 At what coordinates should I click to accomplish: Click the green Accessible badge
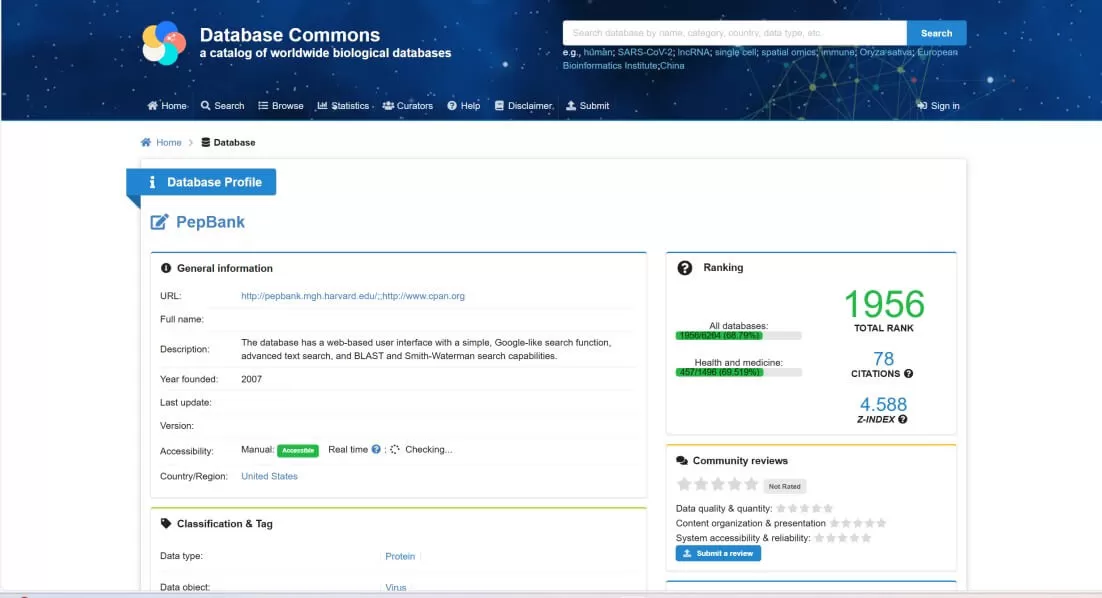coord(298,450)
